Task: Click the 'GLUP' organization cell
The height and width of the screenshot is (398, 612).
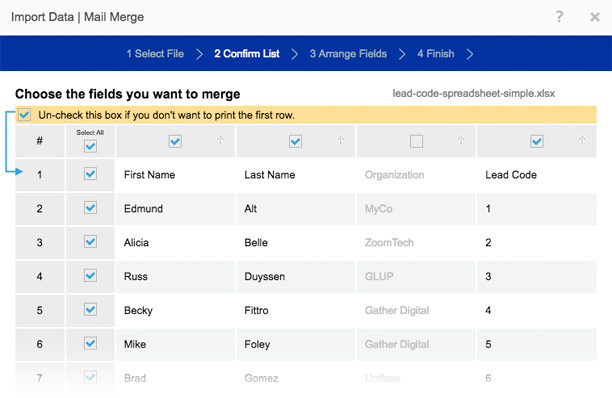Action: (x=416, y=277)
